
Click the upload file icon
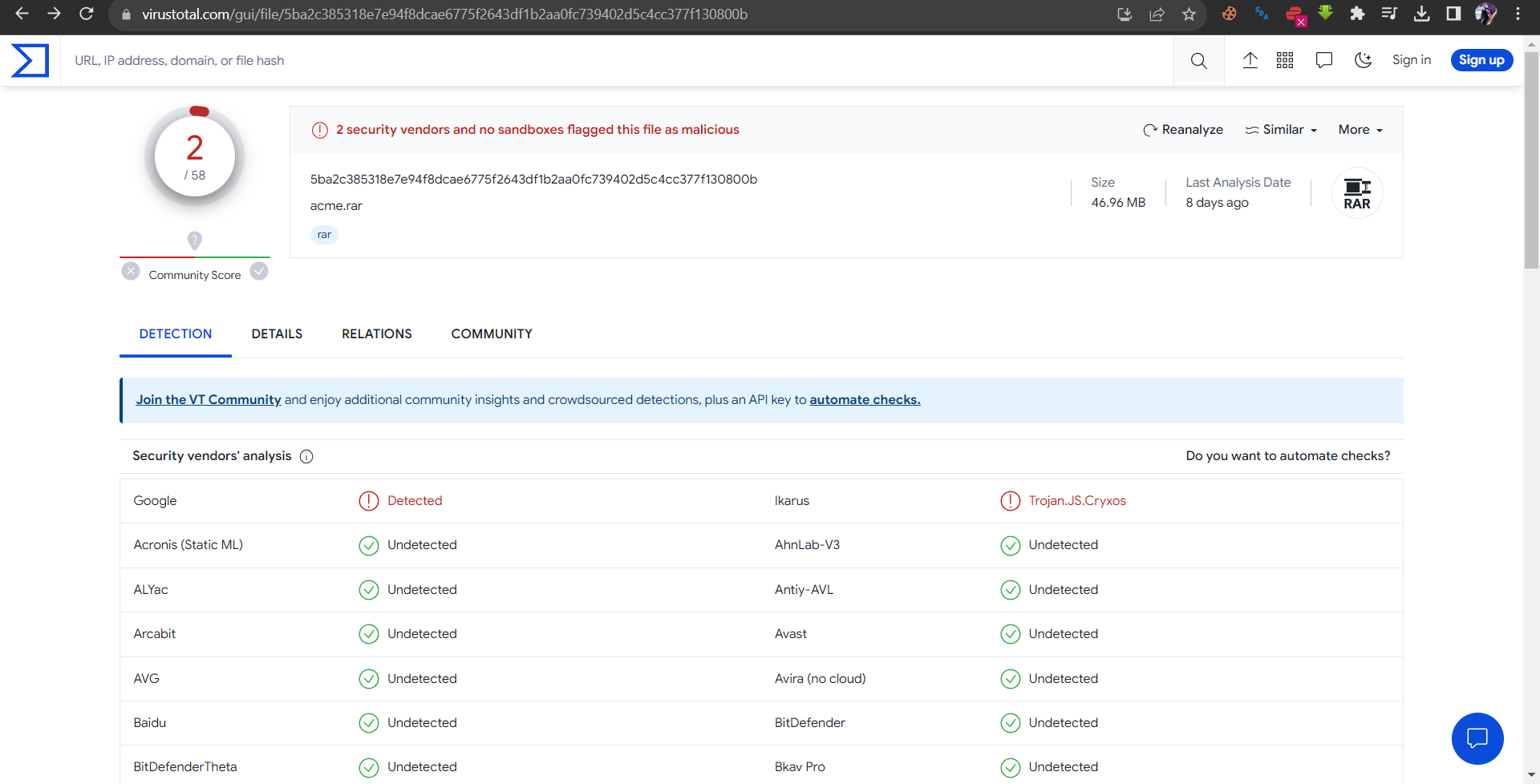click(x=1250, y=60)
